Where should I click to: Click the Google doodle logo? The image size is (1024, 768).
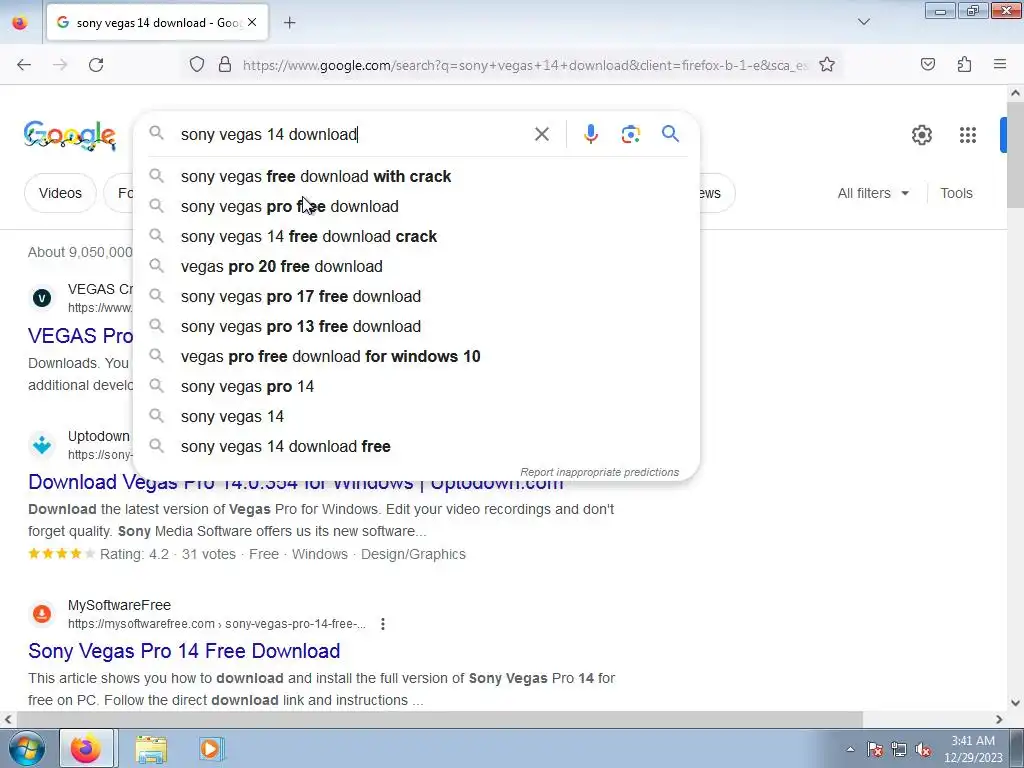pyautogui.click(x=70, y=135)
